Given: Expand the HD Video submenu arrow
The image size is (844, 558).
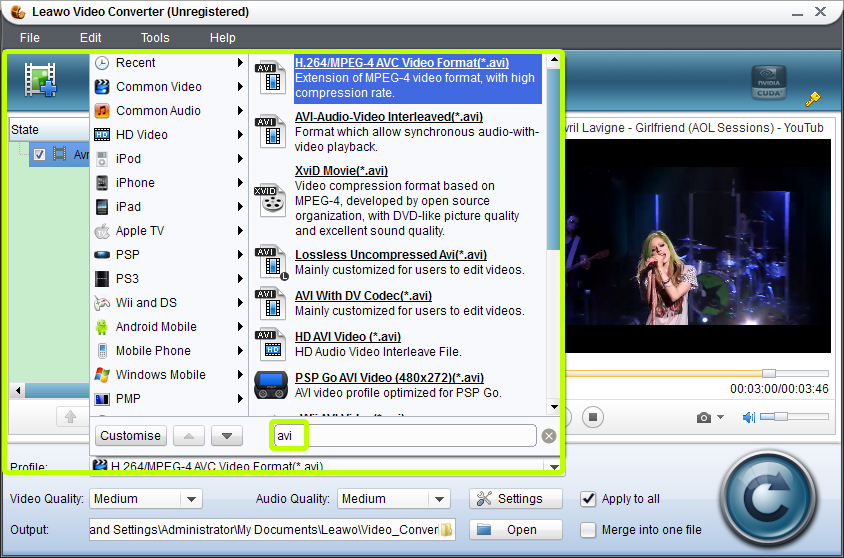Looking at the screenshot, I should tap(240, 135).
